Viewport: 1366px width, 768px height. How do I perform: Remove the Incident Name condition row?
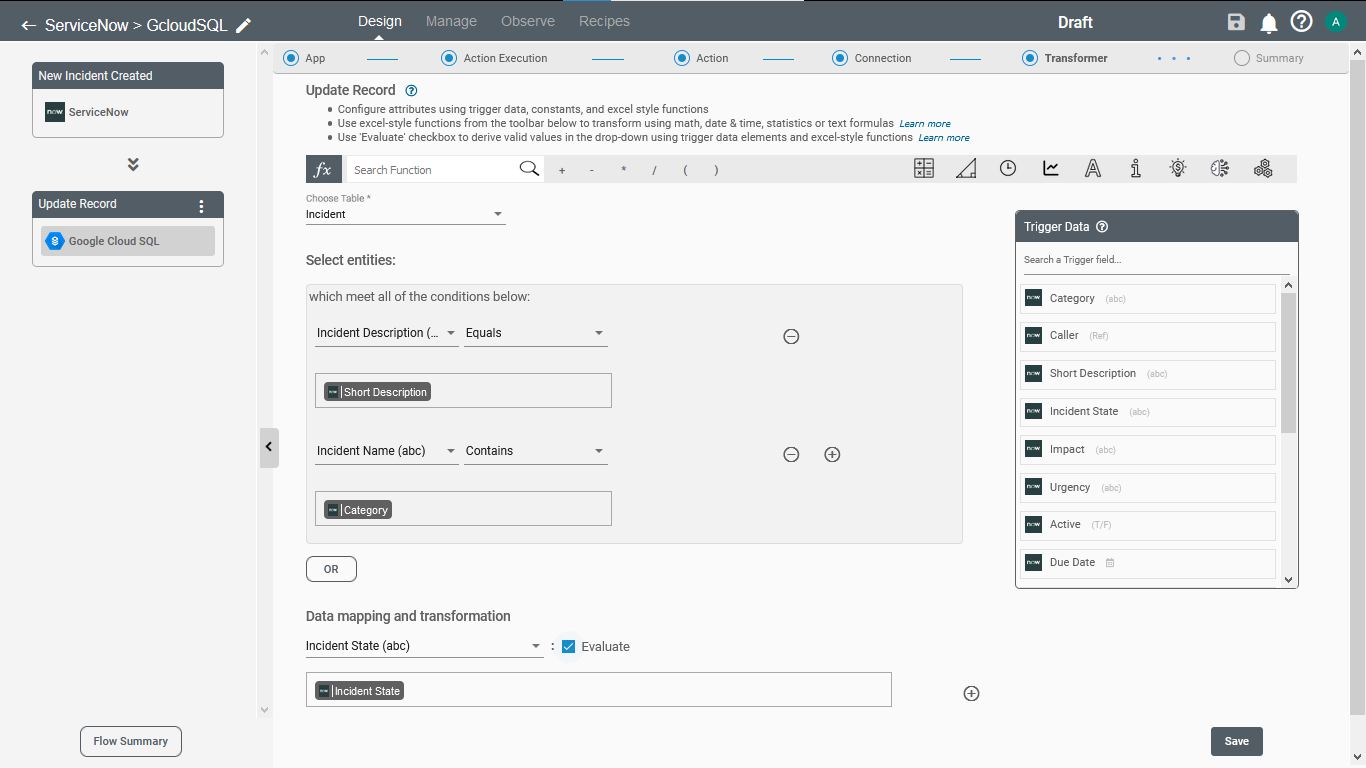tap(791, 454)
